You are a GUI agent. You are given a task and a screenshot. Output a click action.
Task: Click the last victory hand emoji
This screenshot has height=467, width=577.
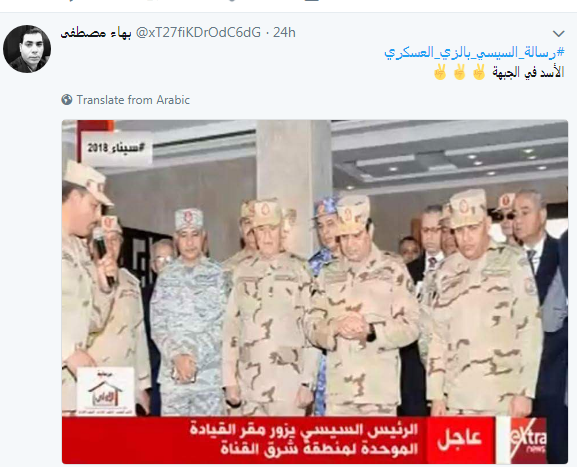[x=440, y=72]
